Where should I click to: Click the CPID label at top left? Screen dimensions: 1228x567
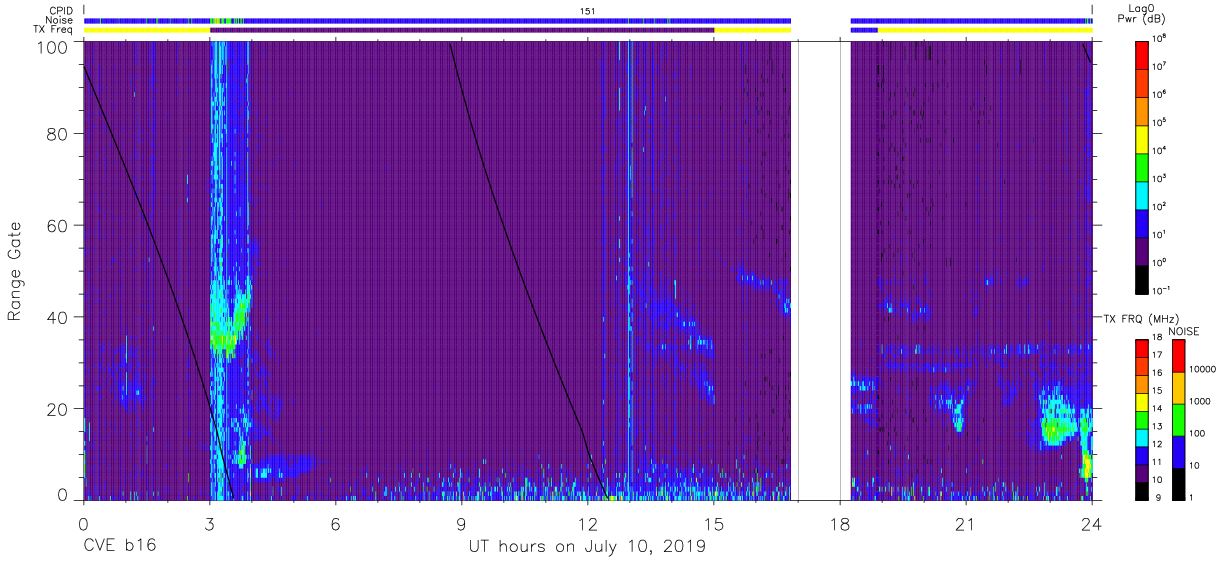tap(60, 10)
